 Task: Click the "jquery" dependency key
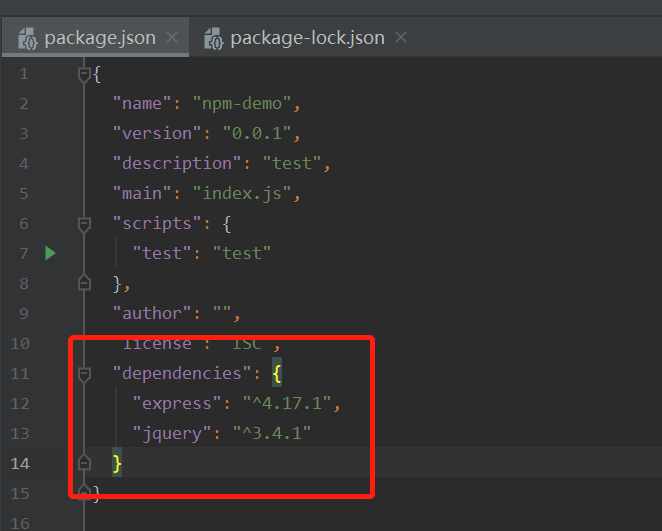tap(171, 433)
